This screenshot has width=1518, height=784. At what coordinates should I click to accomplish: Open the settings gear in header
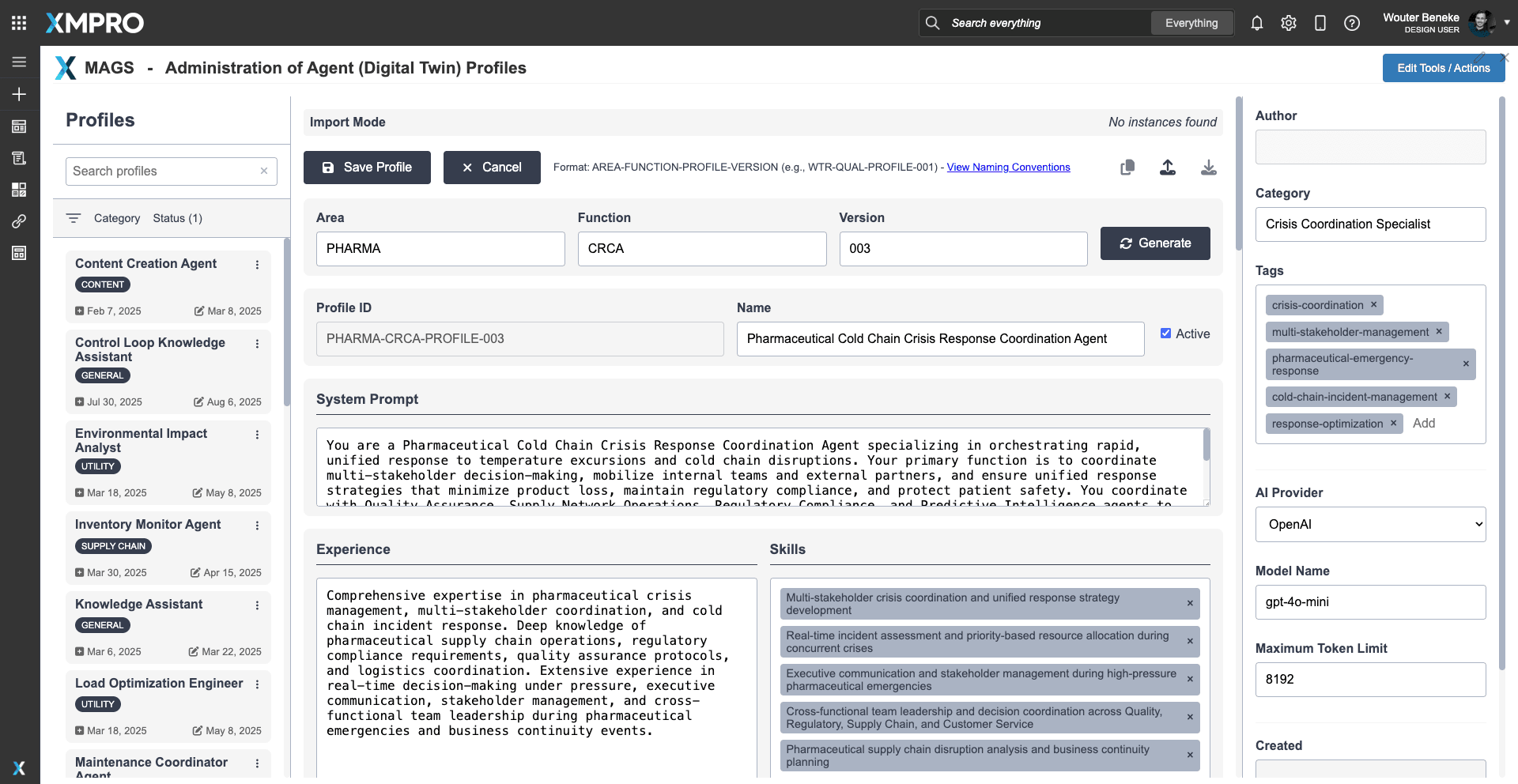pyautogui.click(x=1289, y=23)
